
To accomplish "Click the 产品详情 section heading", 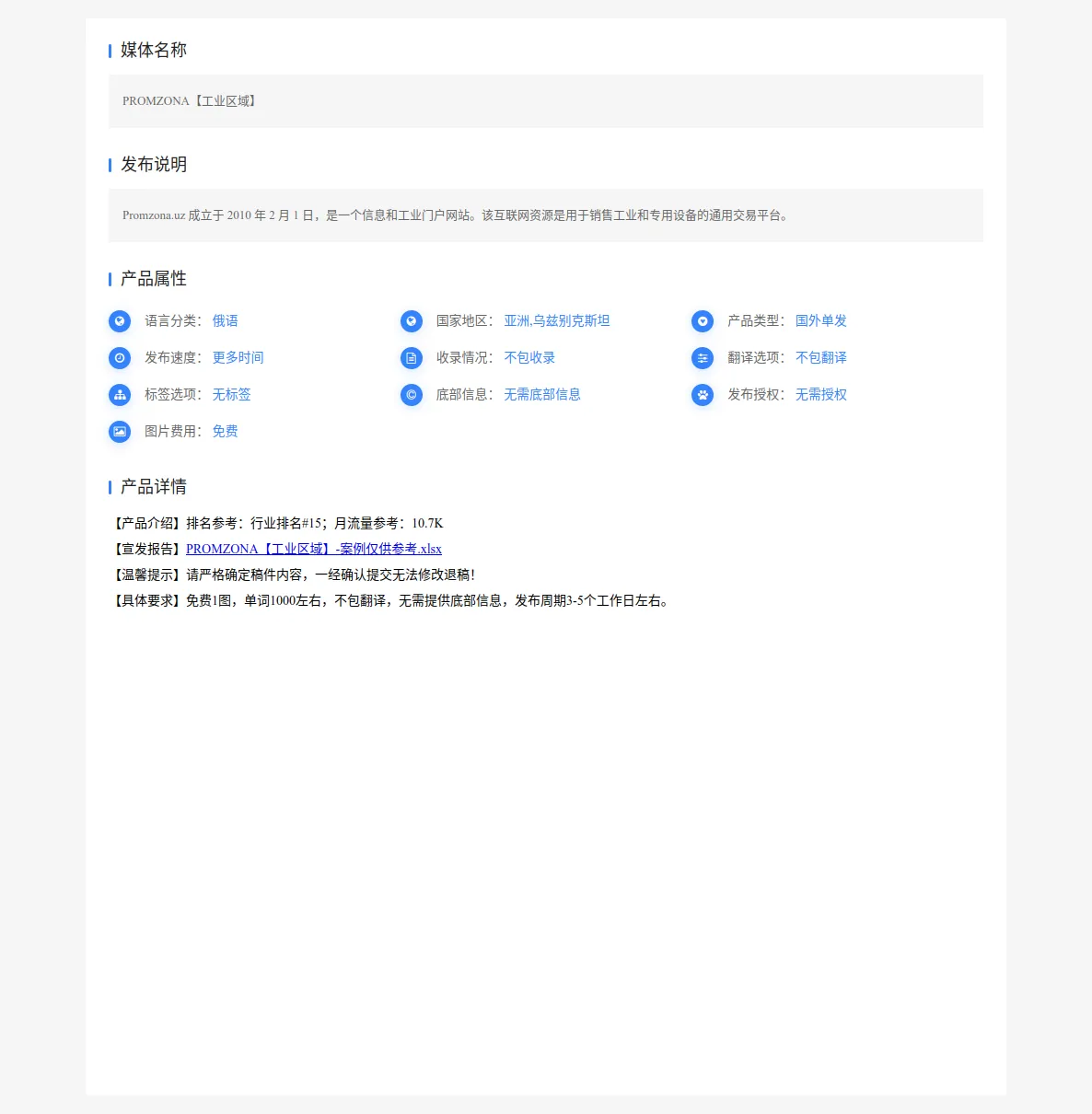I will point(154,486).
